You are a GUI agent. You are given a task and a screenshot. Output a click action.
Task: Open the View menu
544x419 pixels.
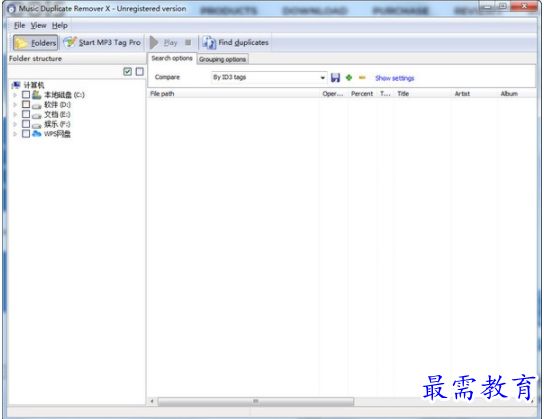click(38, 25)
